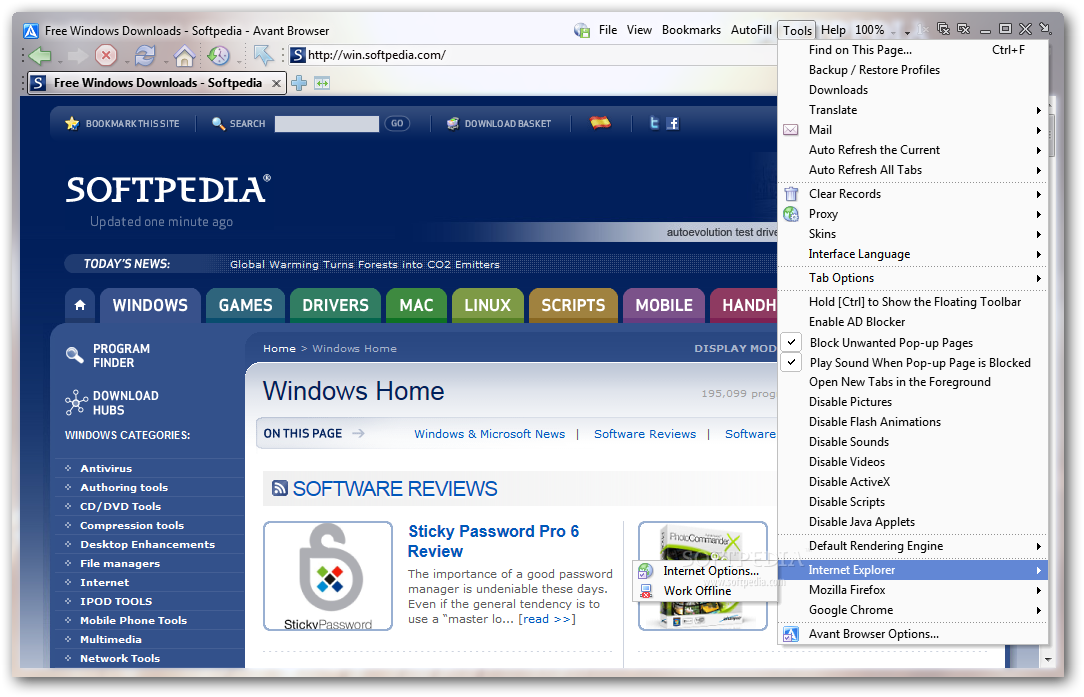Viewport: 1084px width, 697px height.
Task: Toggle Open New Tabs in the Foreground
Action: point(913,382)
